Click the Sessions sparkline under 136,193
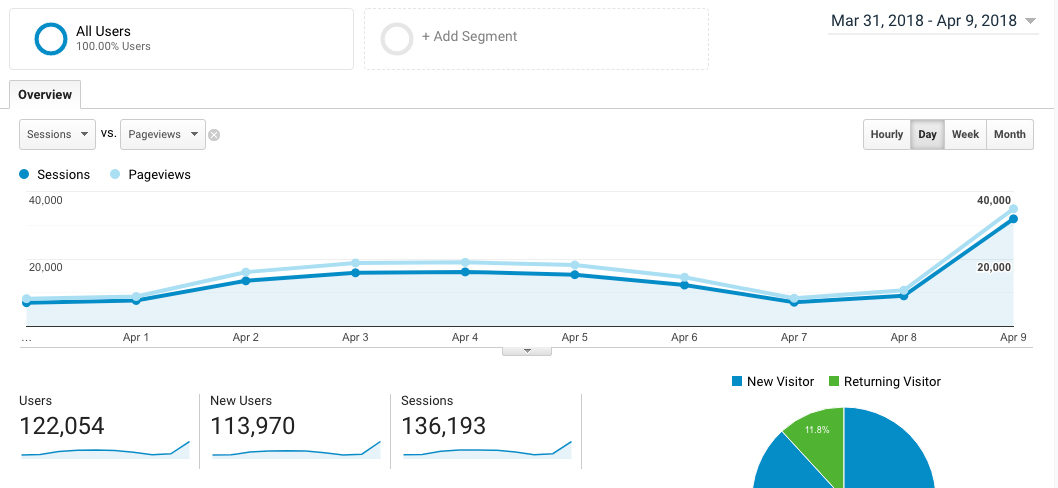Screen dimensions: 1058x488 [x=486, y=450]
